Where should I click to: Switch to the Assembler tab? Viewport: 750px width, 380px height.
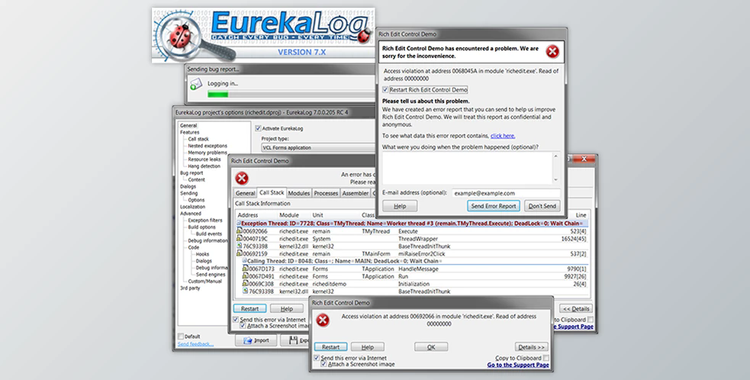(x=355, y=193)
